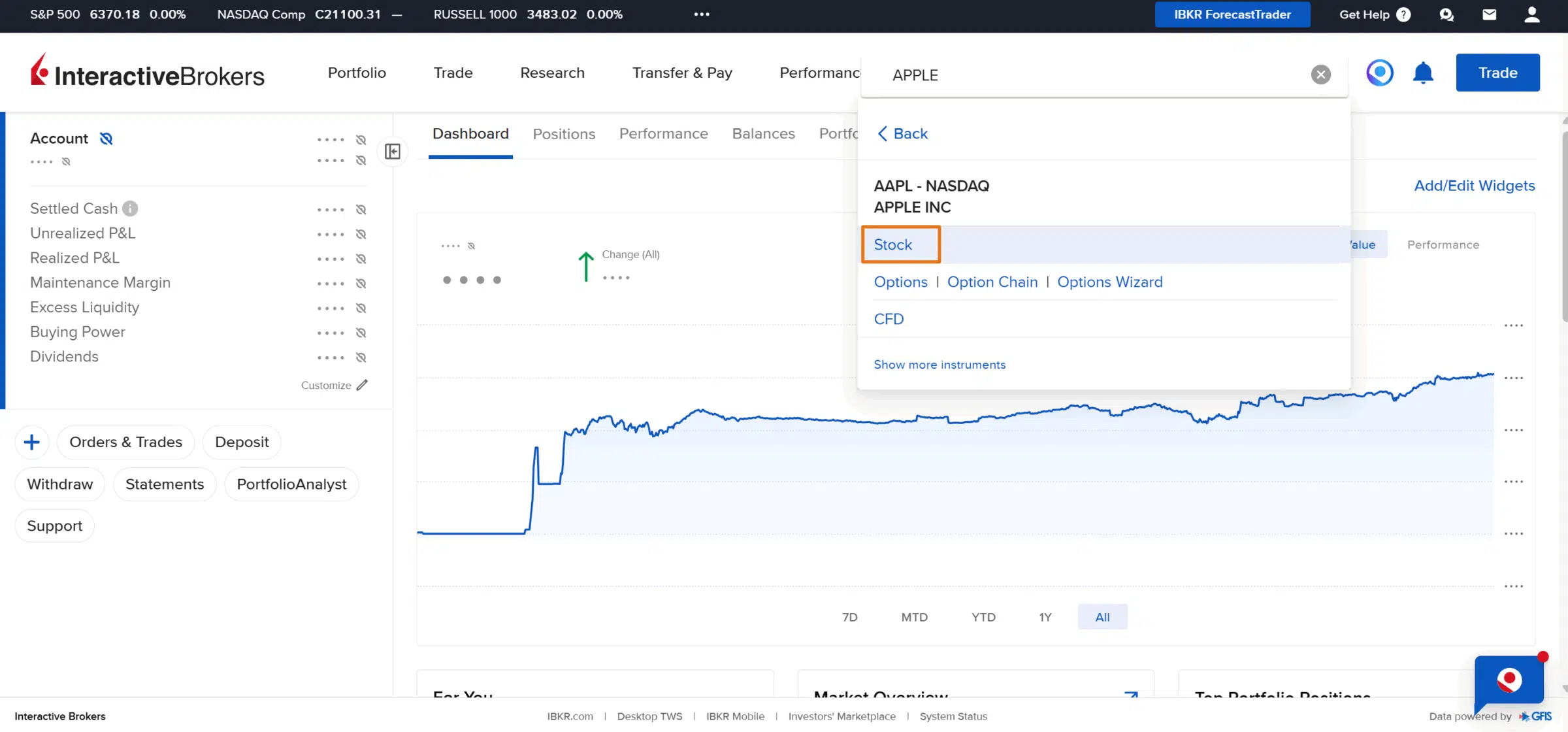Clear the APPLE search with X icon
The height and width of the screenshot is (732, 1568).
[1321, 75]
